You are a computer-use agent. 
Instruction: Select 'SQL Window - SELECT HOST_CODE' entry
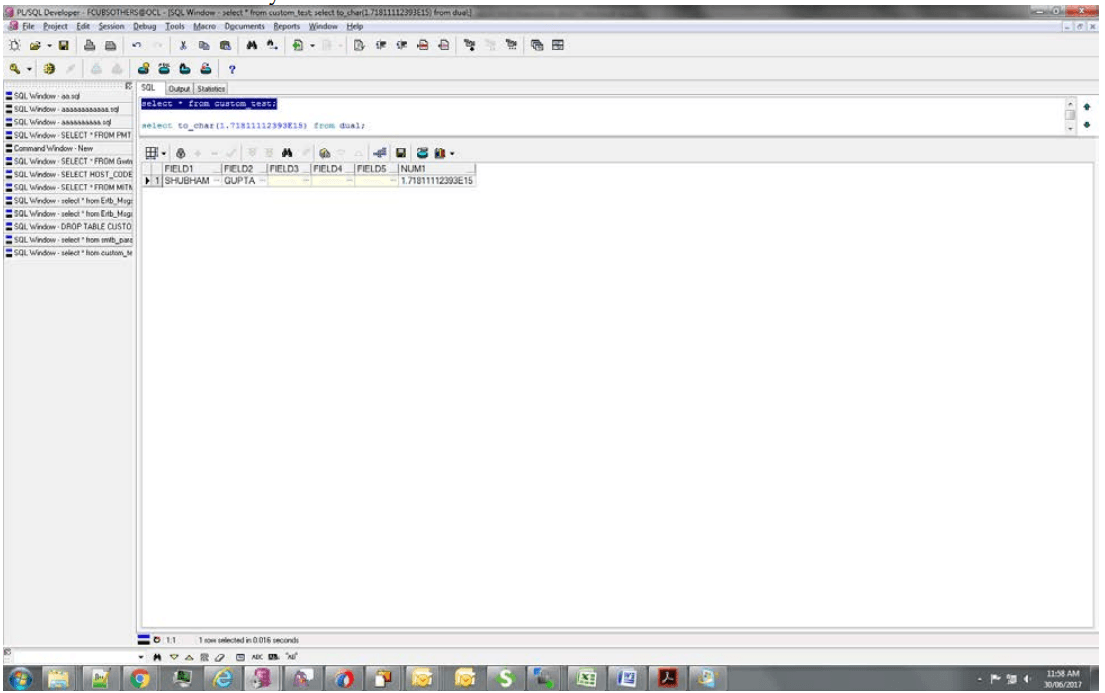[68, 175]
